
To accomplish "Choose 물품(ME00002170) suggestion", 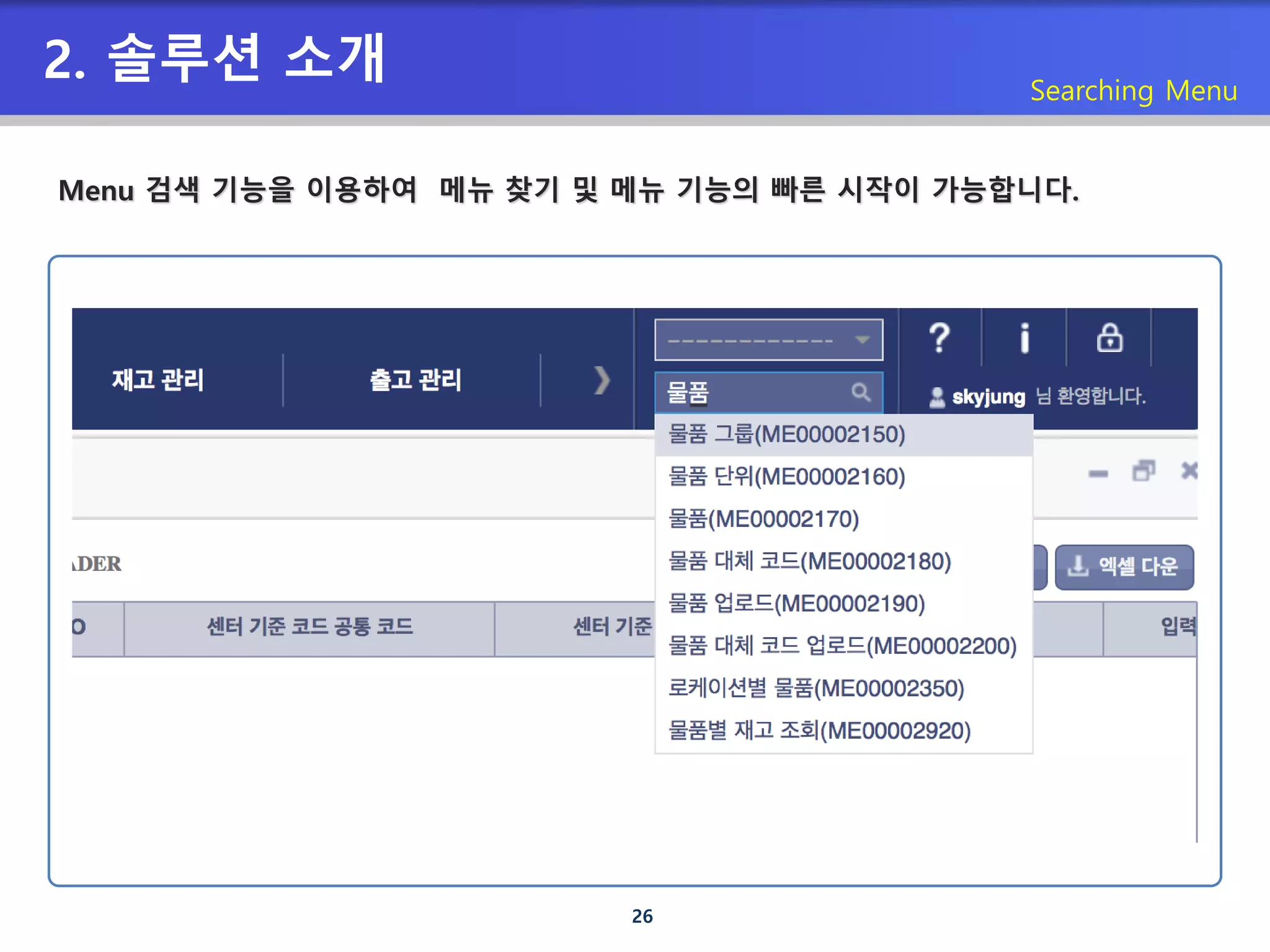I will [843, 519].
